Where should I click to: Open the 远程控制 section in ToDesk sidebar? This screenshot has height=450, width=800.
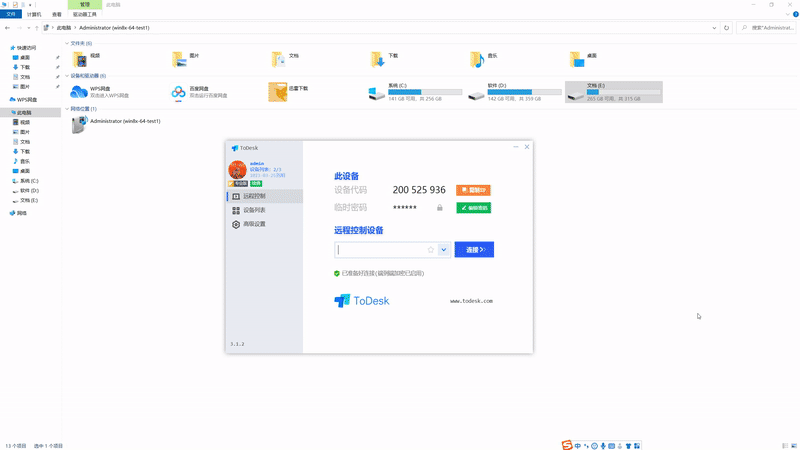(265, 196)
